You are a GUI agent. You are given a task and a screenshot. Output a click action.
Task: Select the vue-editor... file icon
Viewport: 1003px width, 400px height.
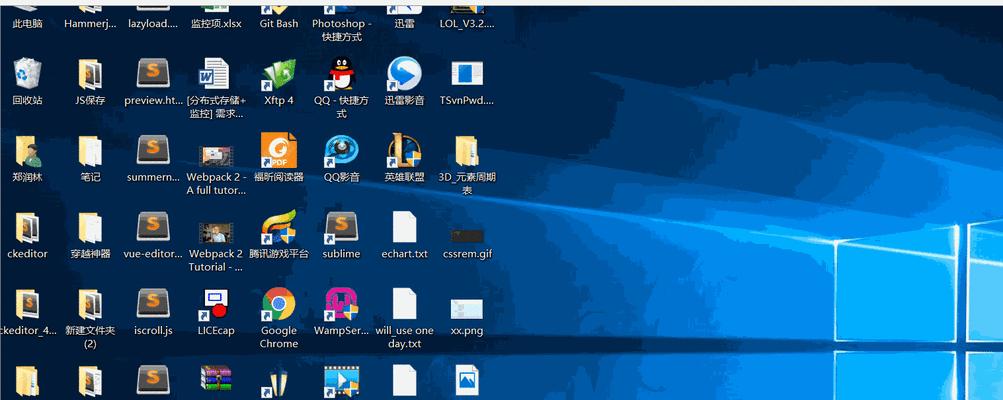pyautogui.click(x=153, y=227)
